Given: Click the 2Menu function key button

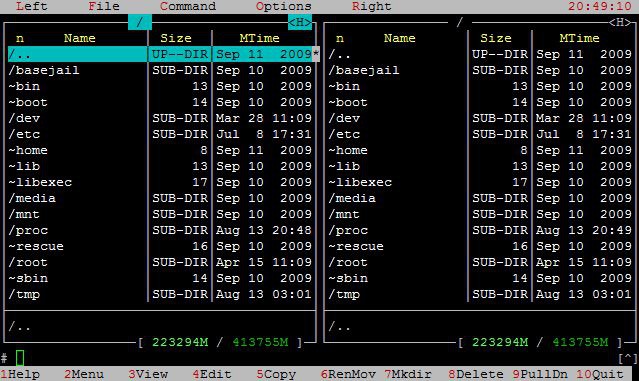Looking at the screenshot, I should (84, 374).
